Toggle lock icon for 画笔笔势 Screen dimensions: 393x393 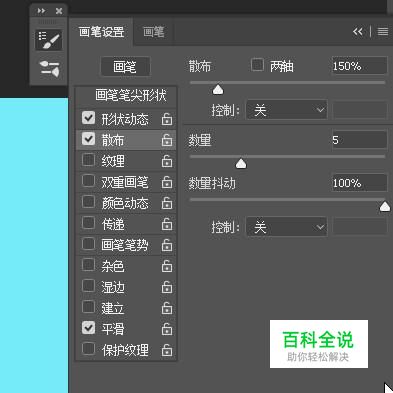pyautogui.click(x=167, y=245)
